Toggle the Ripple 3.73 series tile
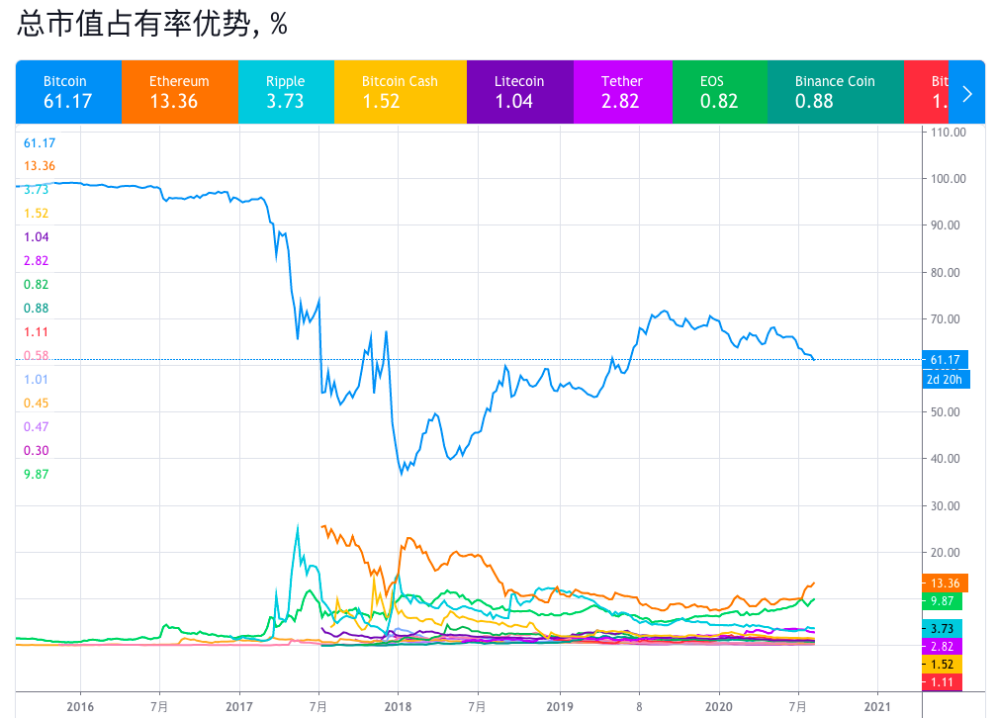 [286, 92]
